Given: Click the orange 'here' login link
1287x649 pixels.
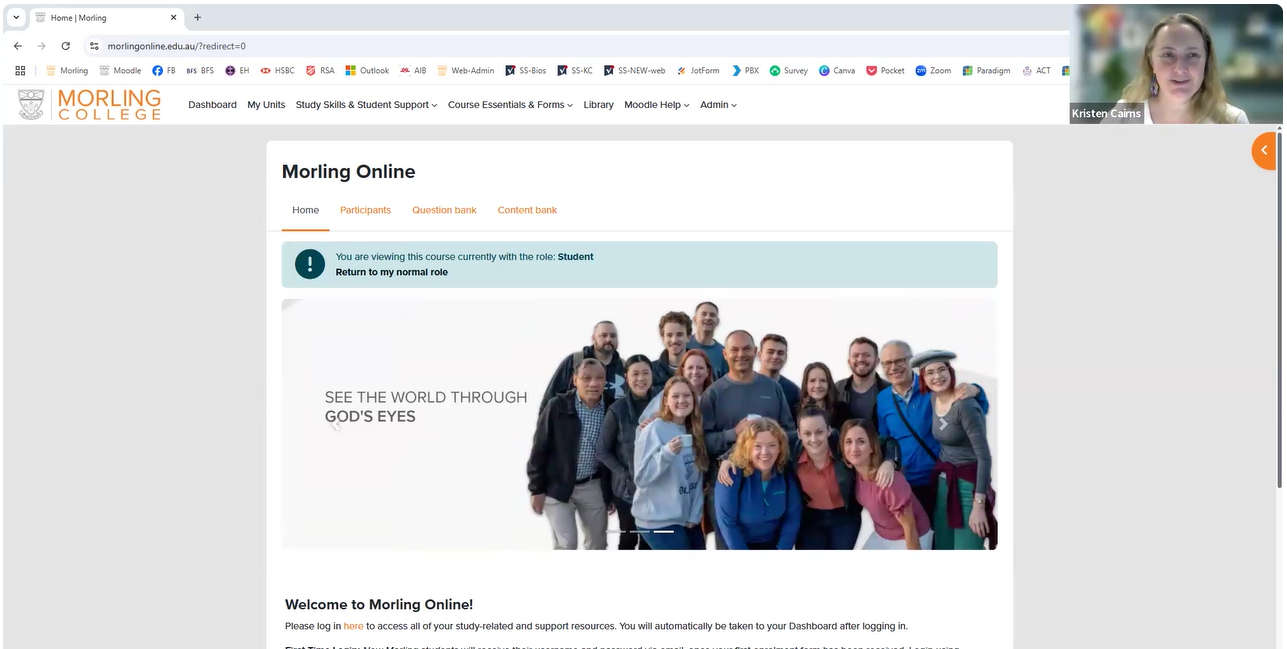Looking at the screenshot, I should click(x=353, y=626).
